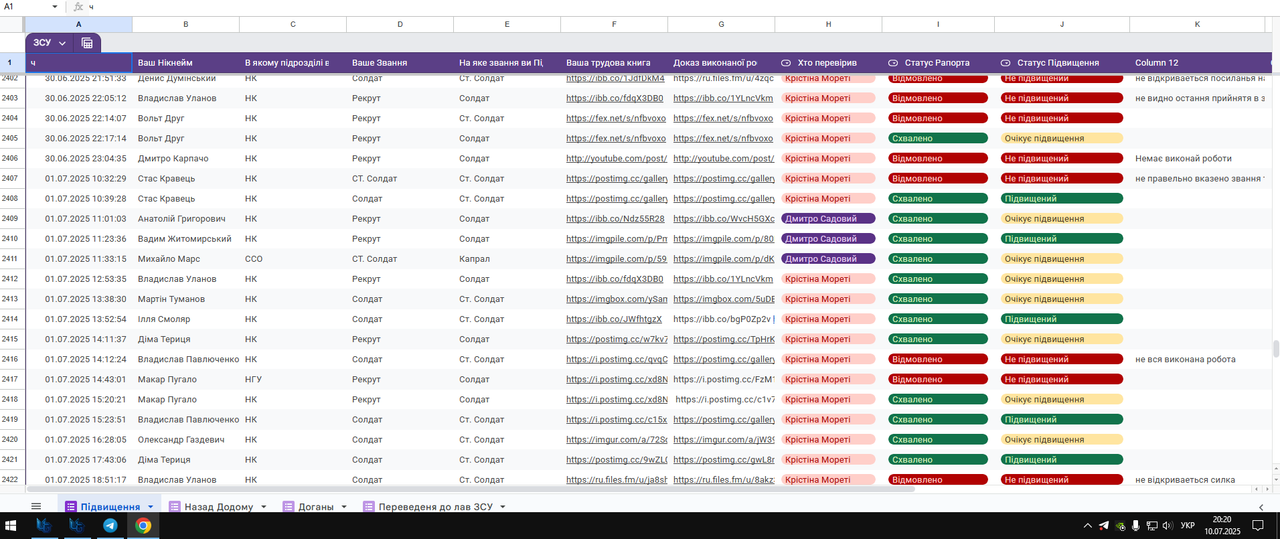Open Очікує підвищення chip in row 2420

pyautogui.click(x=1062, y=440)
